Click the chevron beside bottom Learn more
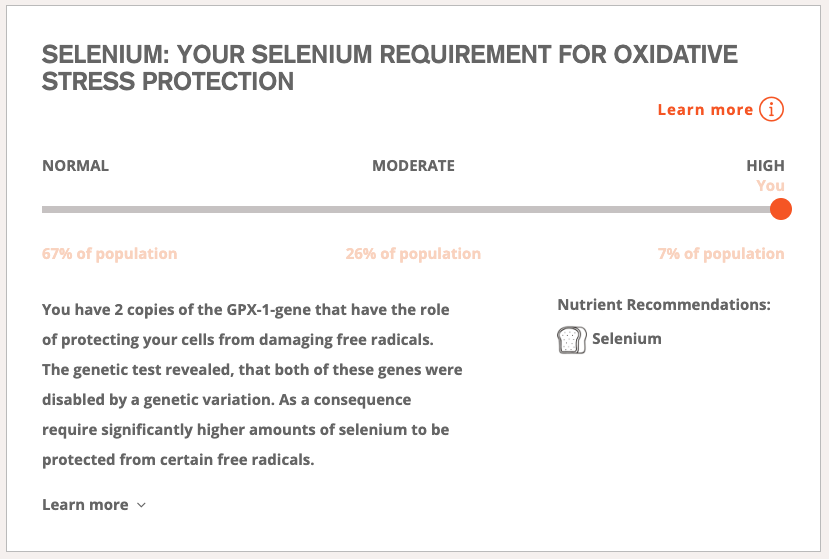 click(141, 505)
